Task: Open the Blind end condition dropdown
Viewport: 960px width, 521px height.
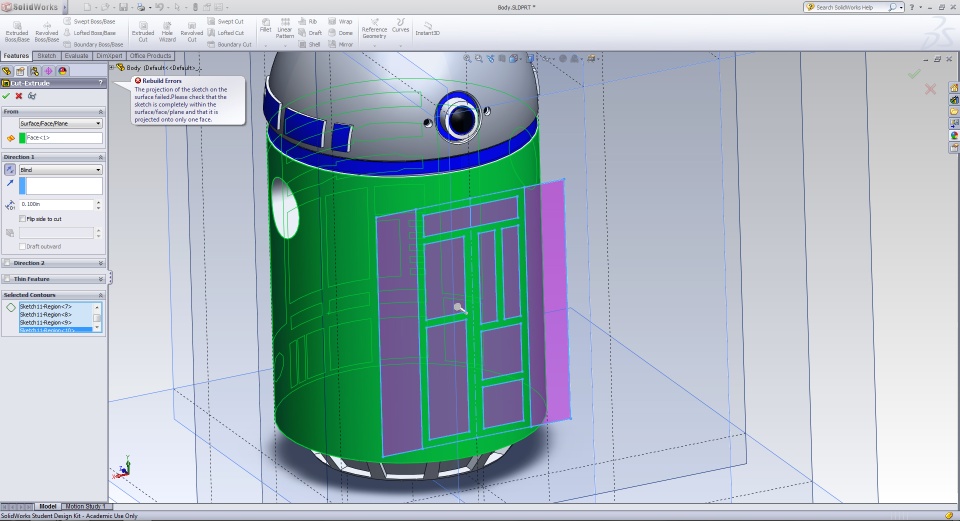Action: pyautogui.click(x=60, y=170)
